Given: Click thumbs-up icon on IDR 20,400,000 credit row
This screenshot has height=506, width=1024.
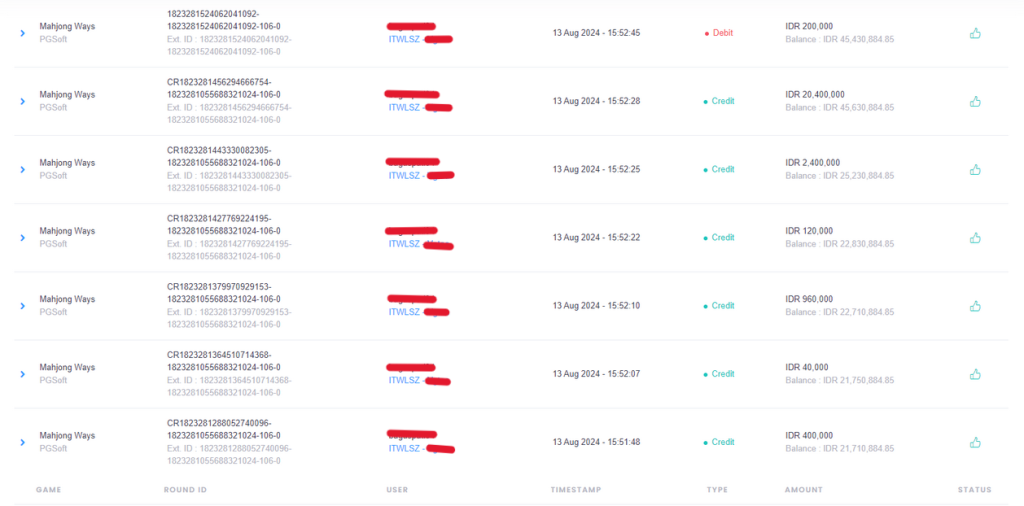Looking at the screenshot, I should pyautogui.click(x=975, y=101).
